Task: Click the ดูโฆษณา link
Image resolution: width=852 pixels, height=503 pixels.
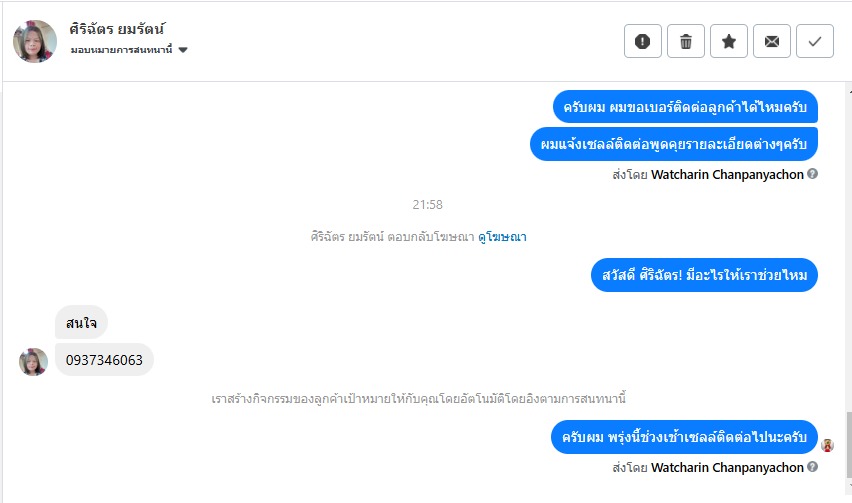Action: (502, 237)
